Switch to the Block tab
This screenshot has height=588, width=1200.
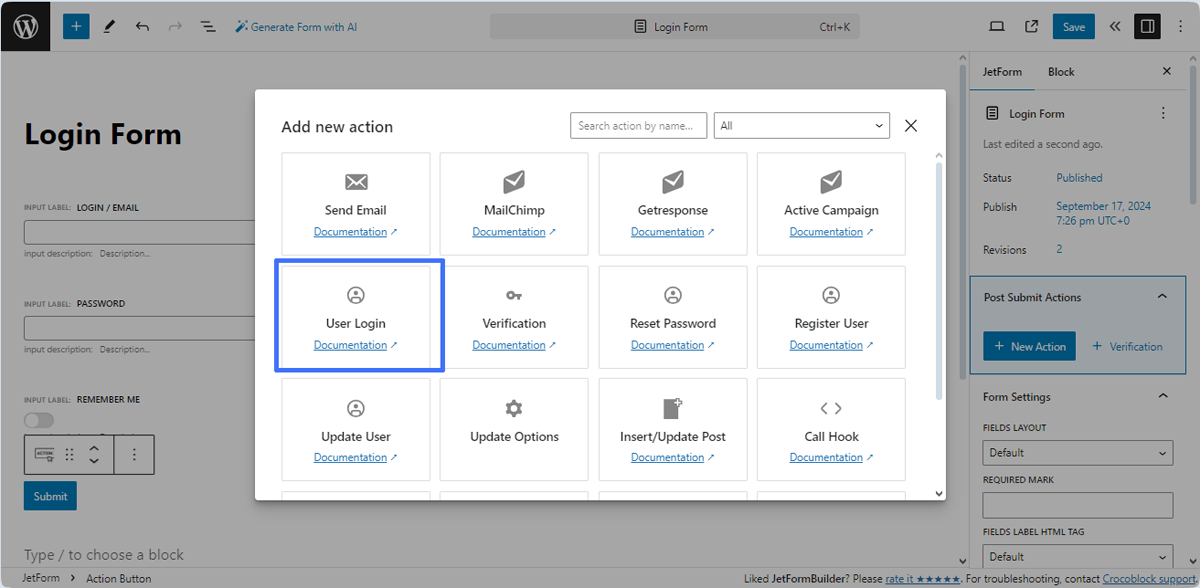pyautogui.click(x=1060, y=71)
